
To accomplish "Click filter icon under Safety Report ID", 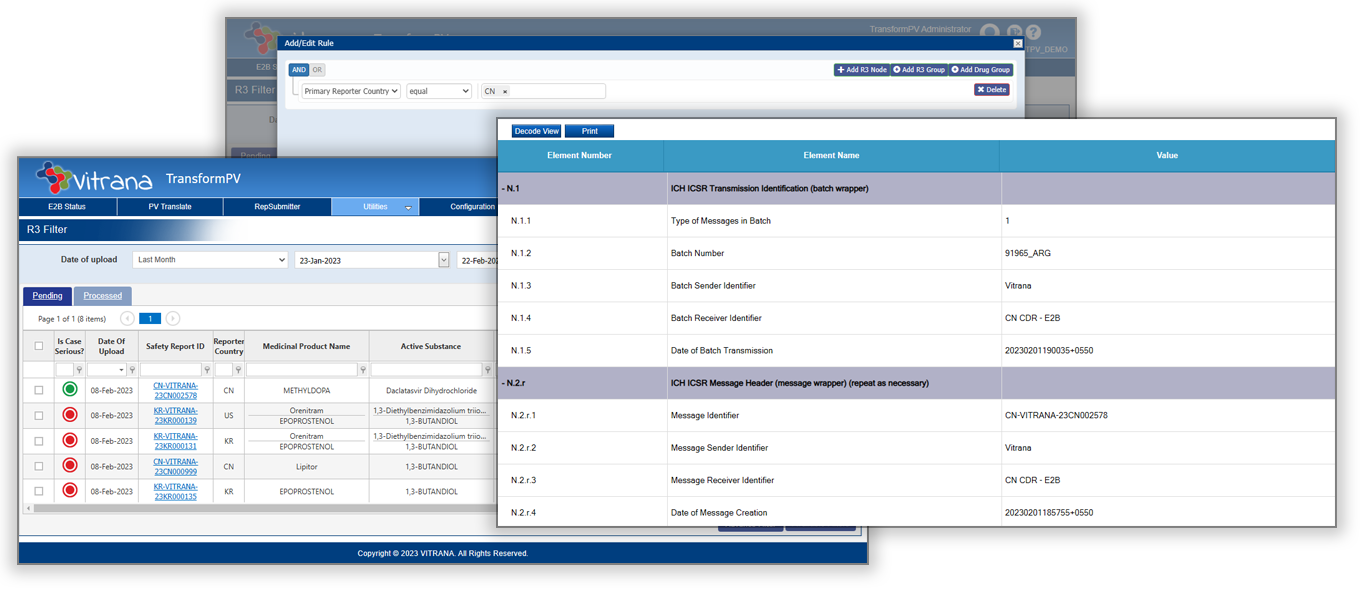I will [x=204, y=370].
